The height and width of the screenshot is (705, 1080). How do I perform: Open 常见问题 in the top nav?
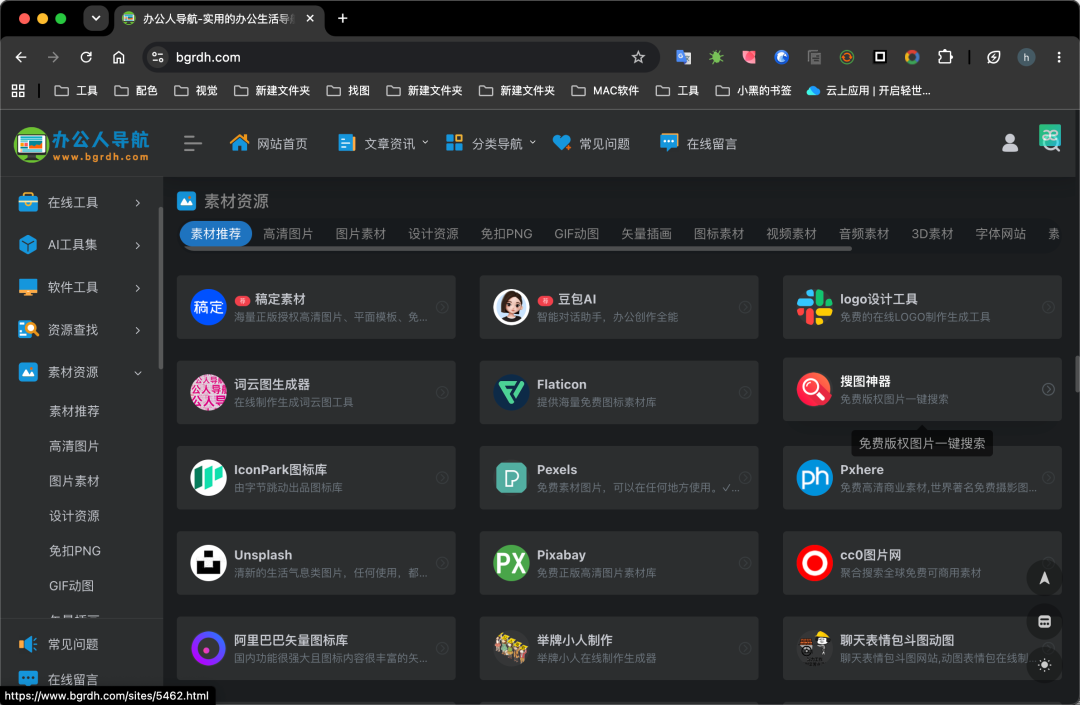(x=592, y=143)
